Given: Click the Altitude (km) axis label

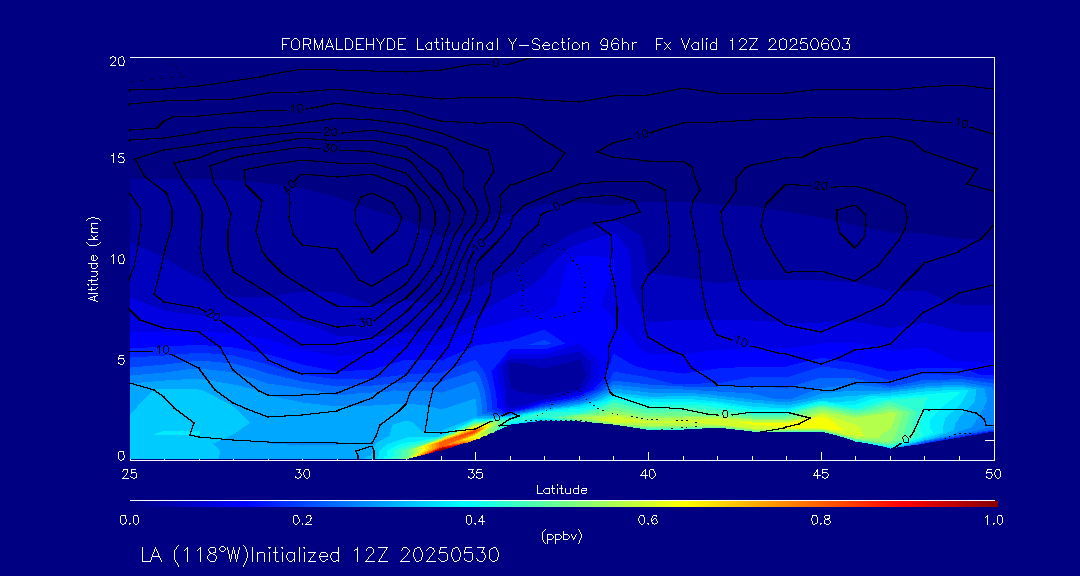Looking at the screenshot, I should click(x=93, y=259).
